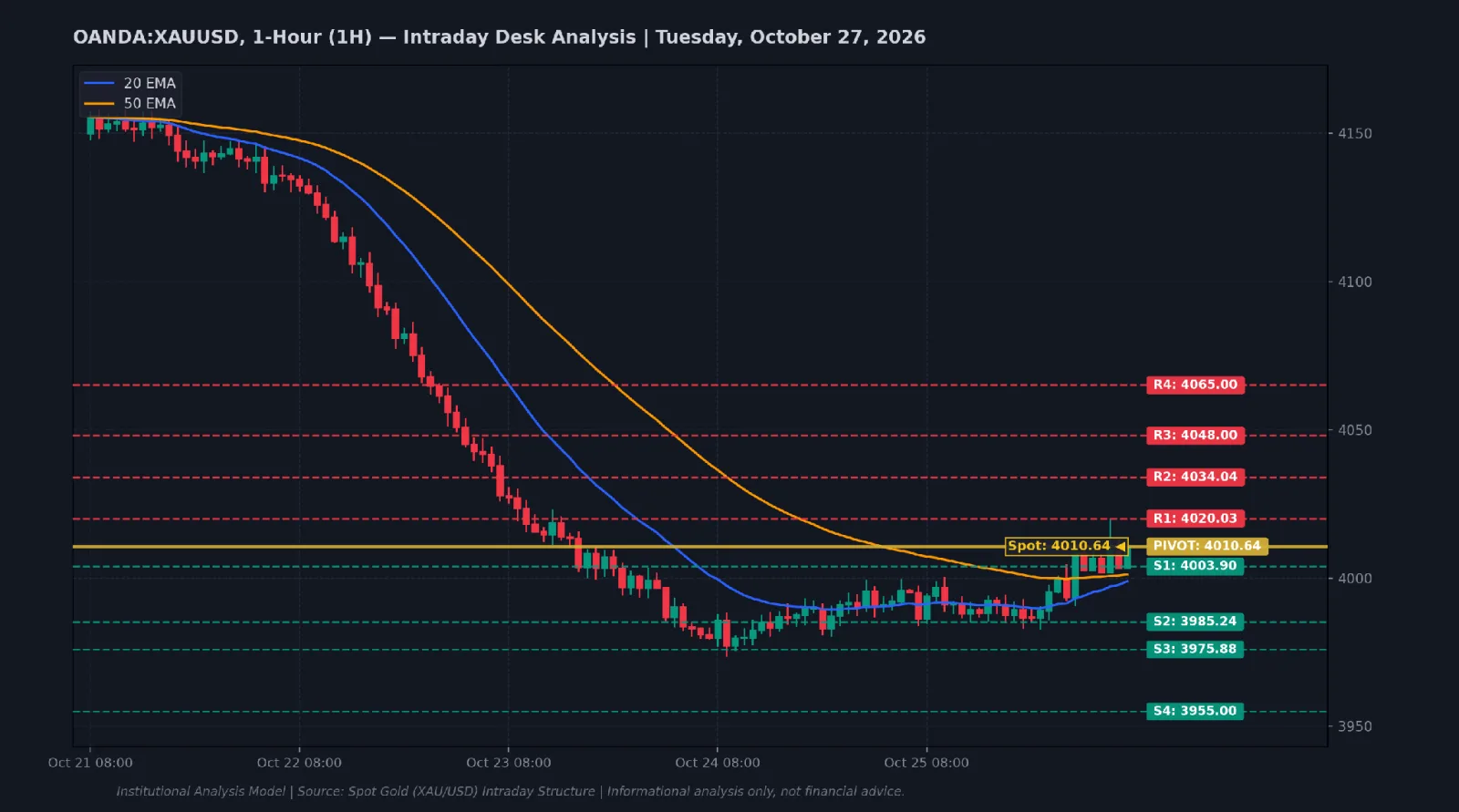Image resolution: width=1459 pixels, height=812 pixels.
Task: Click the 4100 price axis label
Action: point(1354,282)
